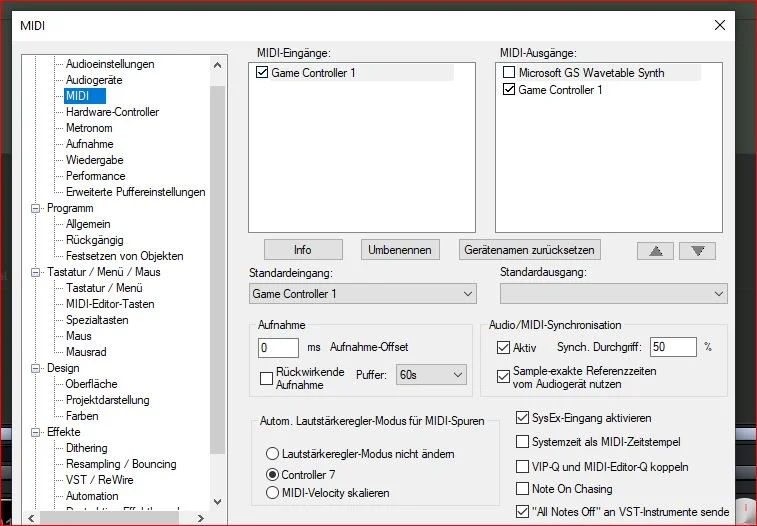Select Rückgängig in the tree
757x526 pixels.
(95, 240)
